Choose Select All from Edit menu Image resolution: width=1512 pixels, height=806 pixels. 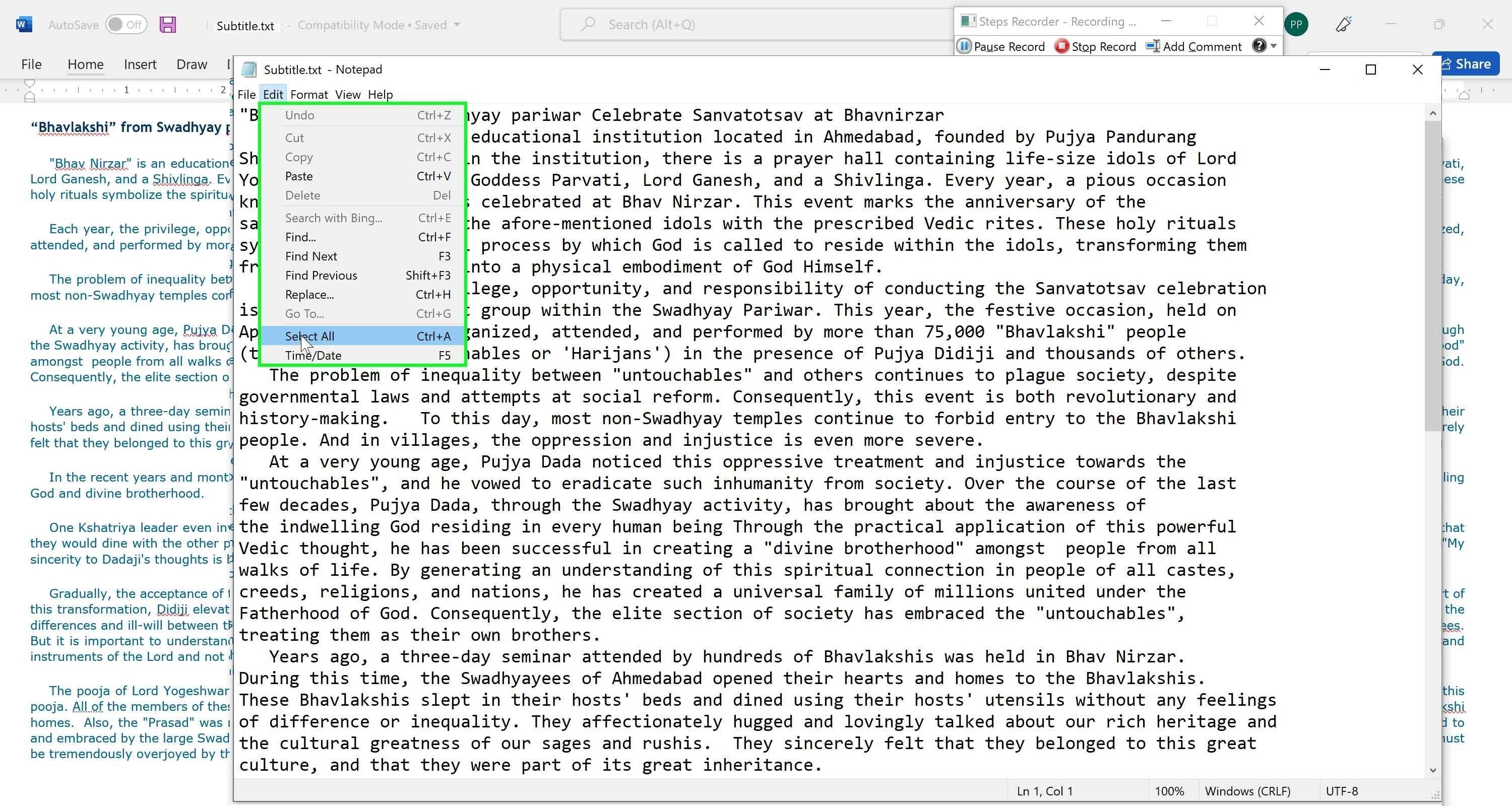tap(363, 336)
